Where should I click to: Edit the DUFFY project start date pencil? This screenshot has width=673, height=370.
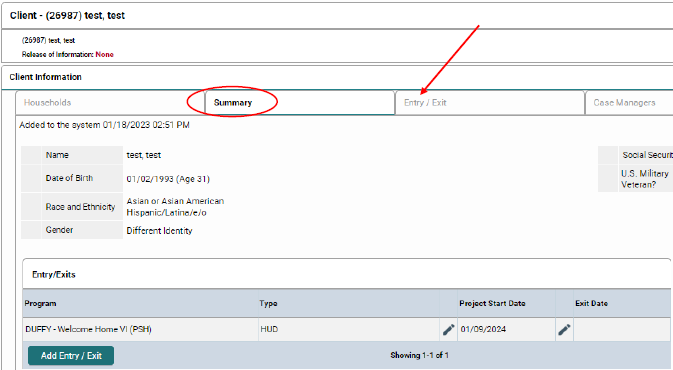tap(449, 330)
